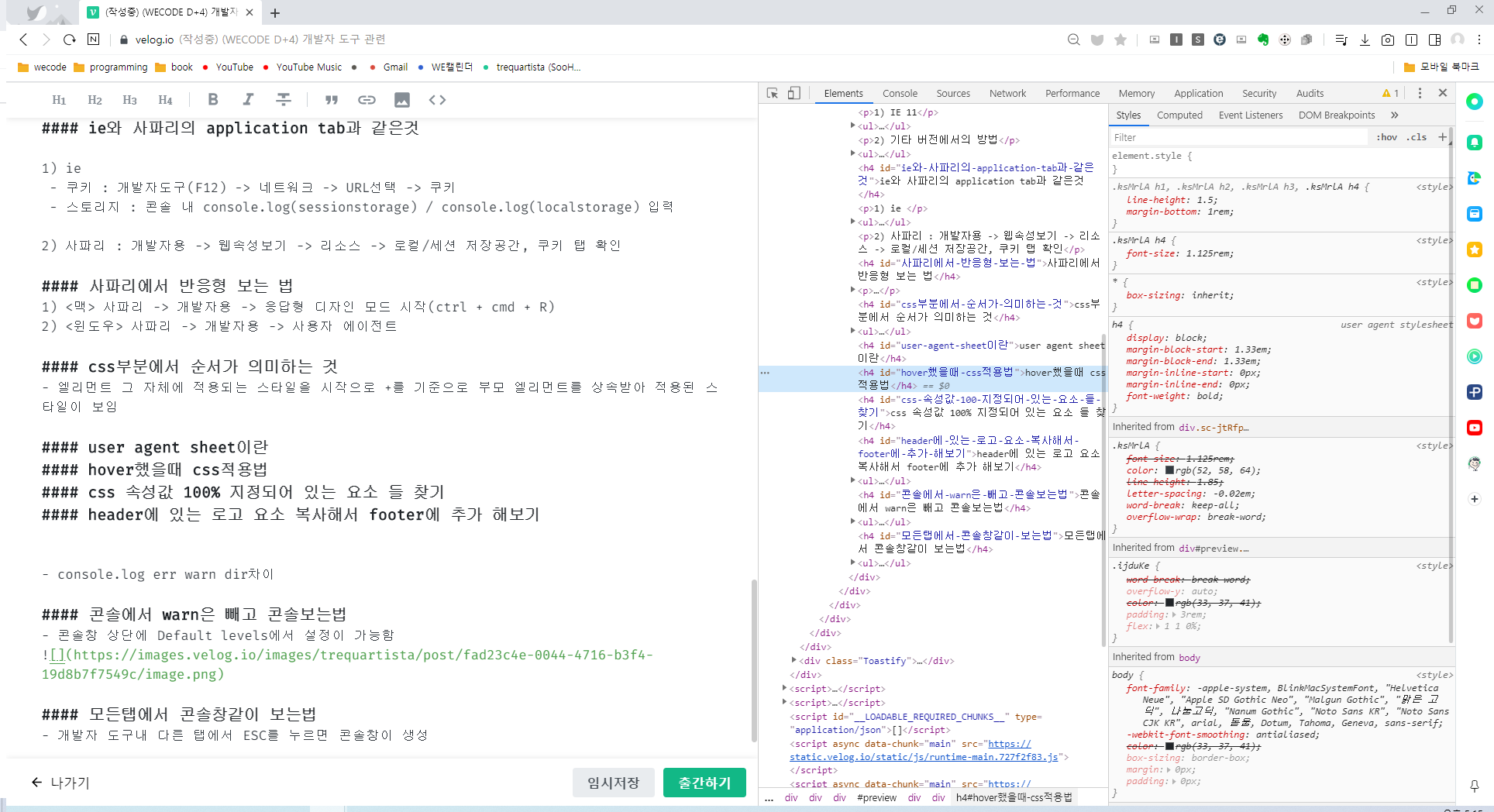
Task: Expand ul node below '1) IE 11'
Action: (853, 126)
